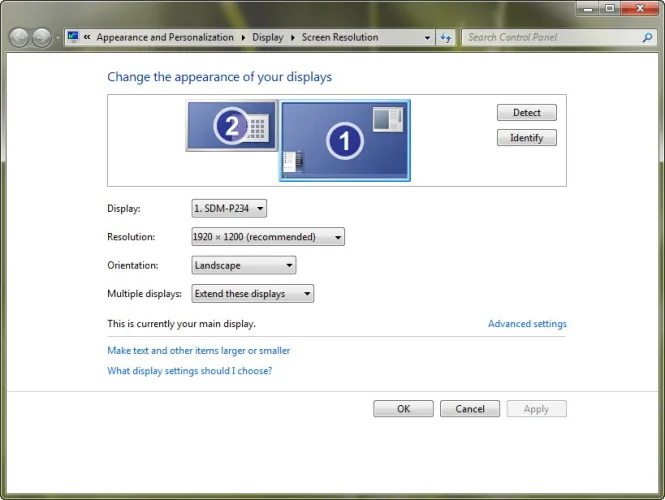665x500 pixels.
Task: Click 'This is currently your main display' text
Action: pos(182,324)
